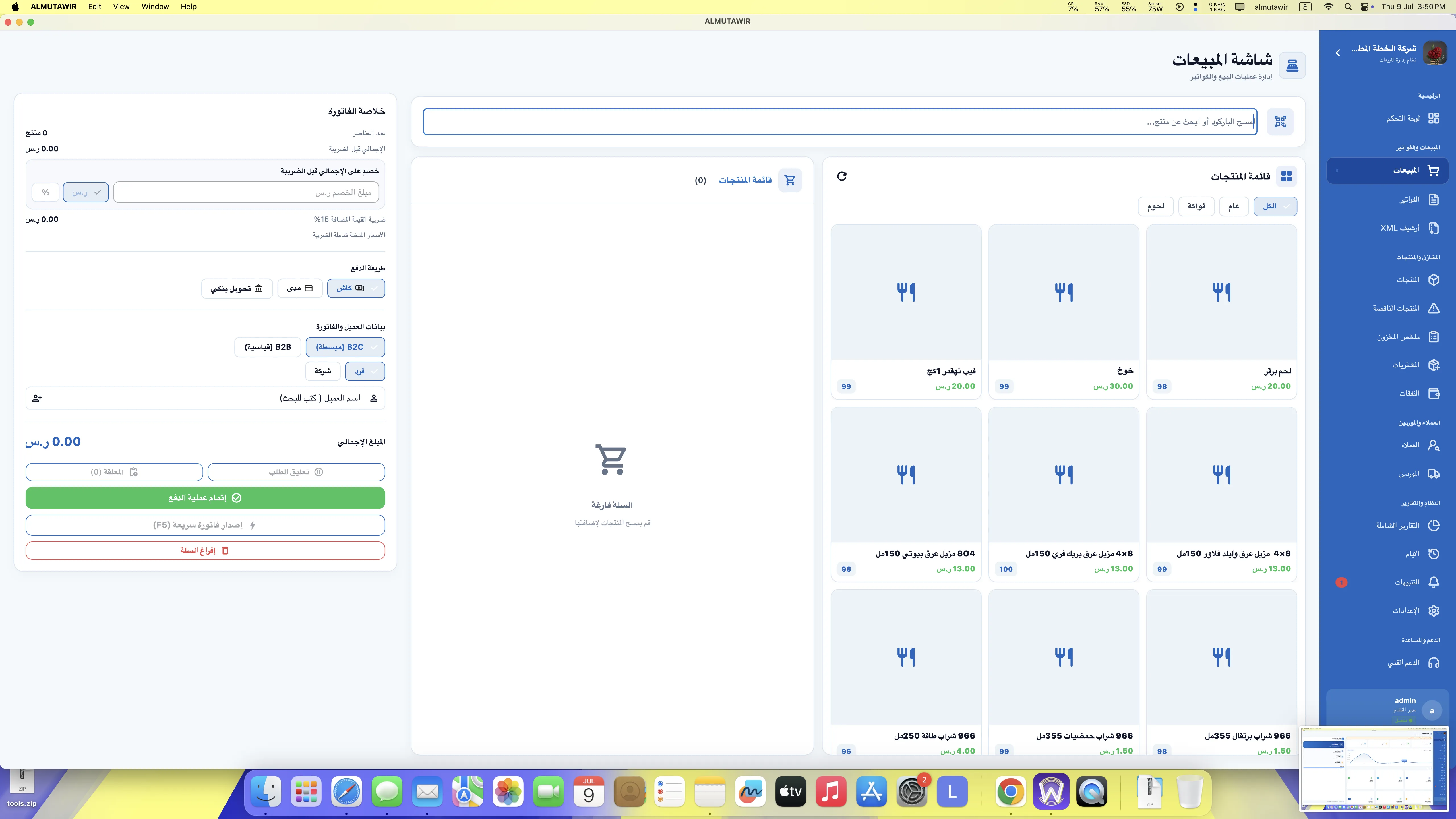Click the sales screen icon next to شاشة المبيعات
This screenshot has height=819, width=1456.
click(1292, 66)
